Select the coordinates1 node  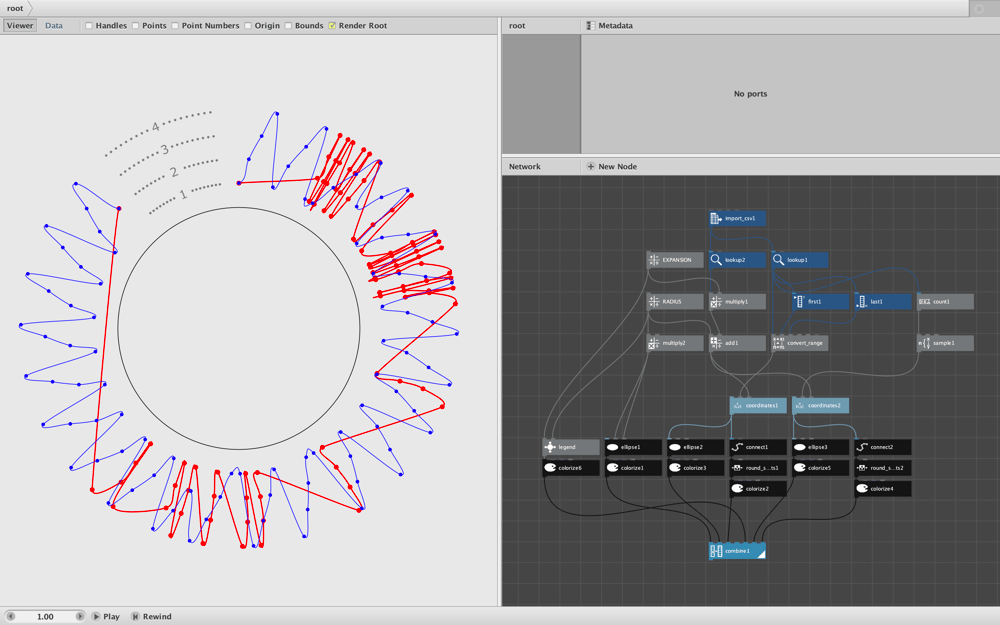(758, 406)
